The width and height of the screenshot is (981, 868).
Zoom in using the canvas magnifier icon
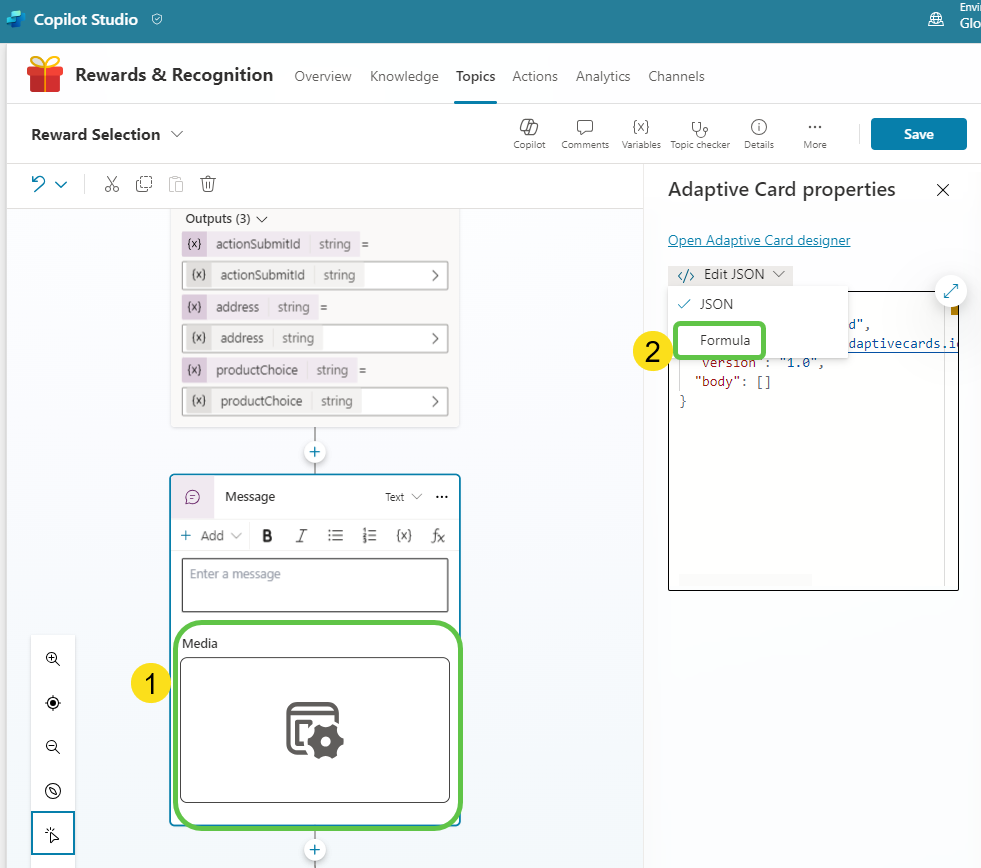pyautogui.click(x=52, y=659)
